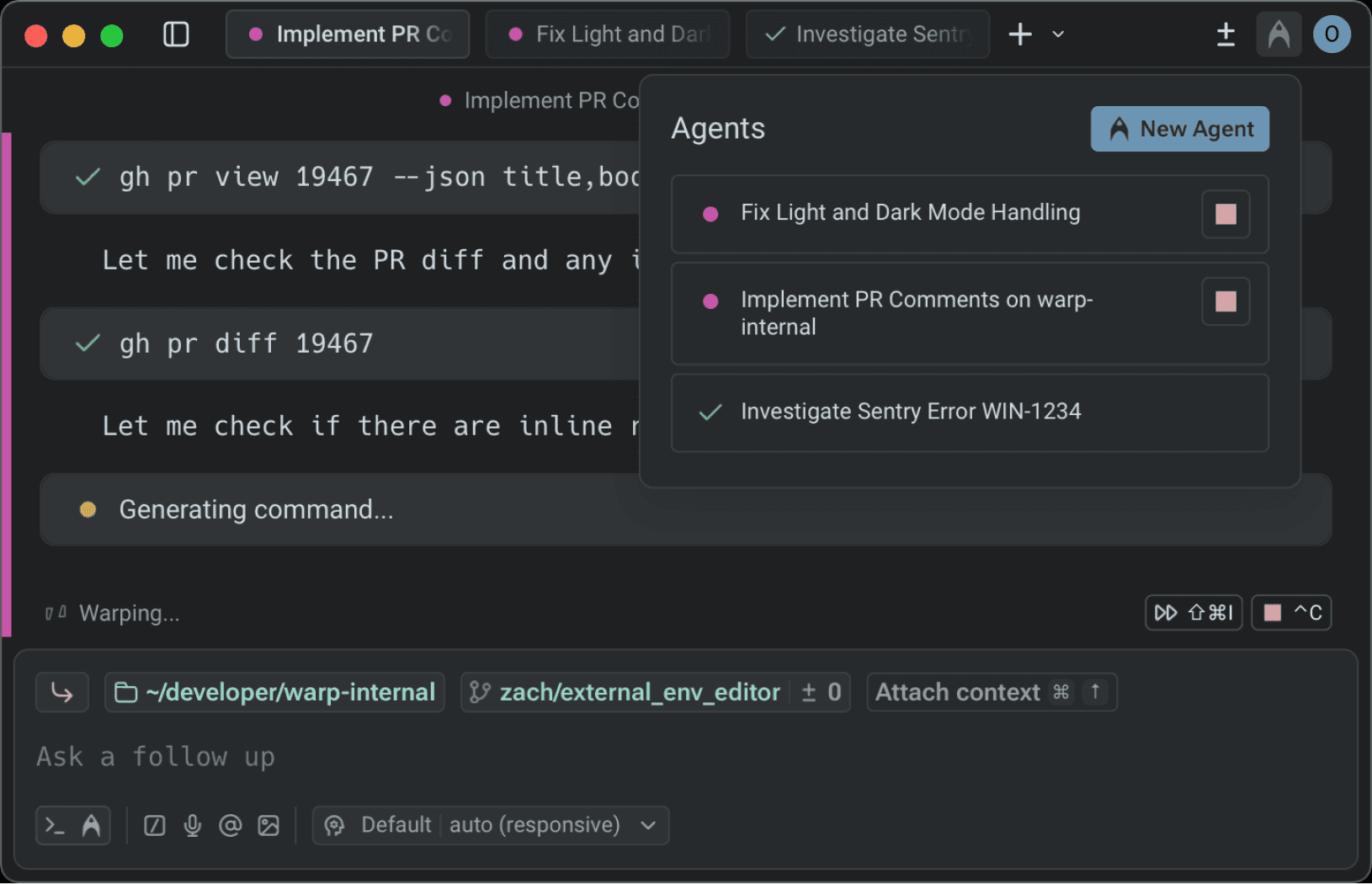Click the Warping... status text
The width and height of the screenshot is (1372, 884).
tap(129, 613)
